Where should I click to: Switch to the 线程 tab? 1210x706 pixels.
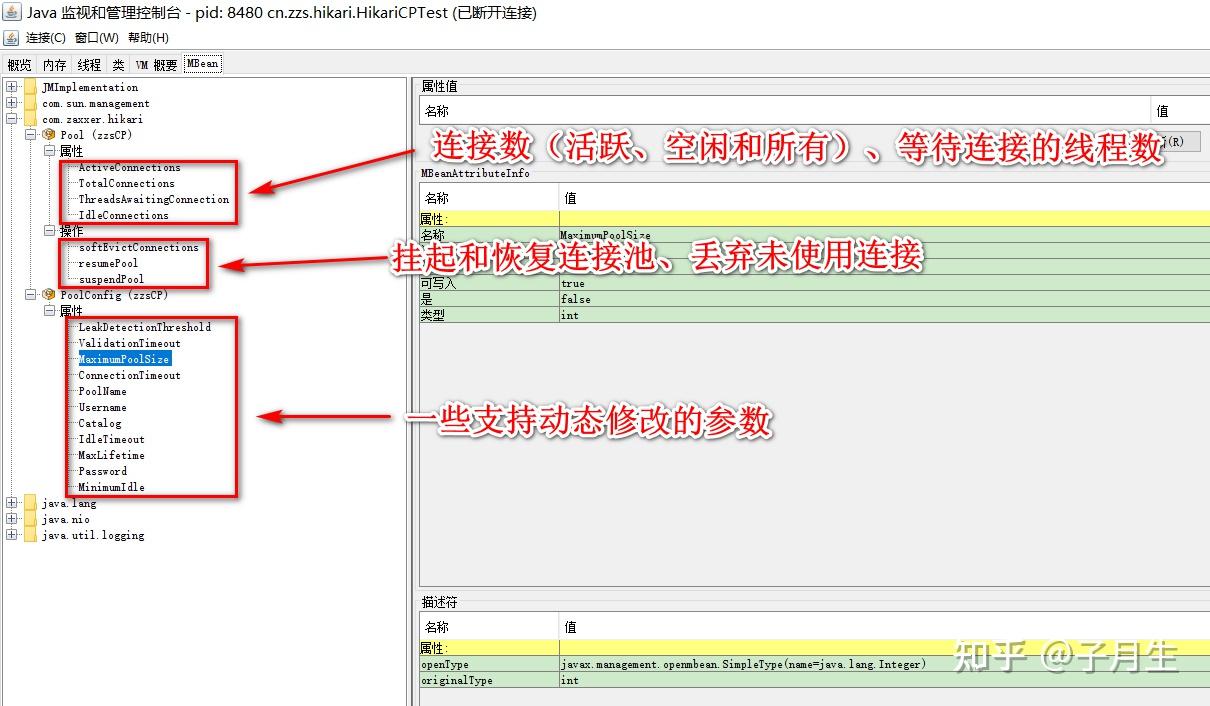click(88, 63)
